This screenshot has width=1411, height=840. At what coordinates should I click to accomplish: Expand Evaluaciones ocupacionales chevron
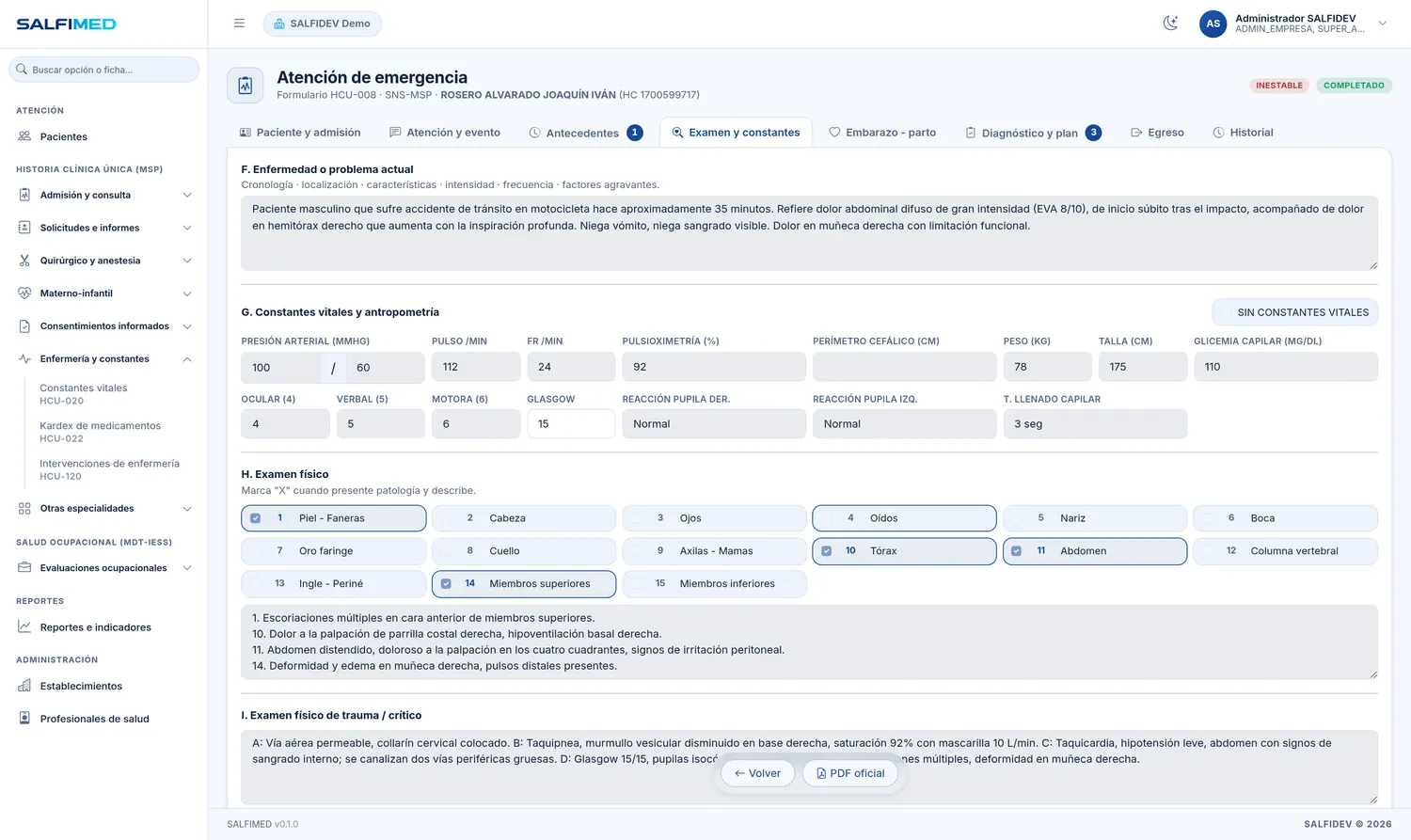point(187,568)
